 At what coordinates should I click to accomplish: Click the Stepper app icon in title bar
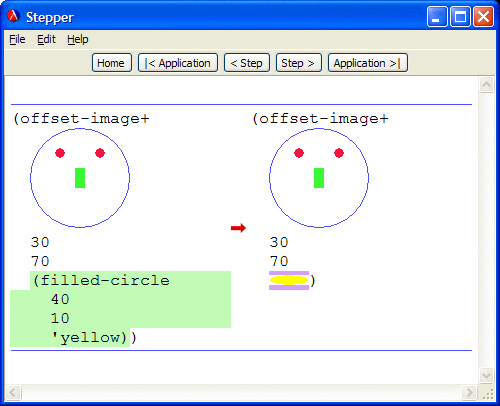point(14,16)
